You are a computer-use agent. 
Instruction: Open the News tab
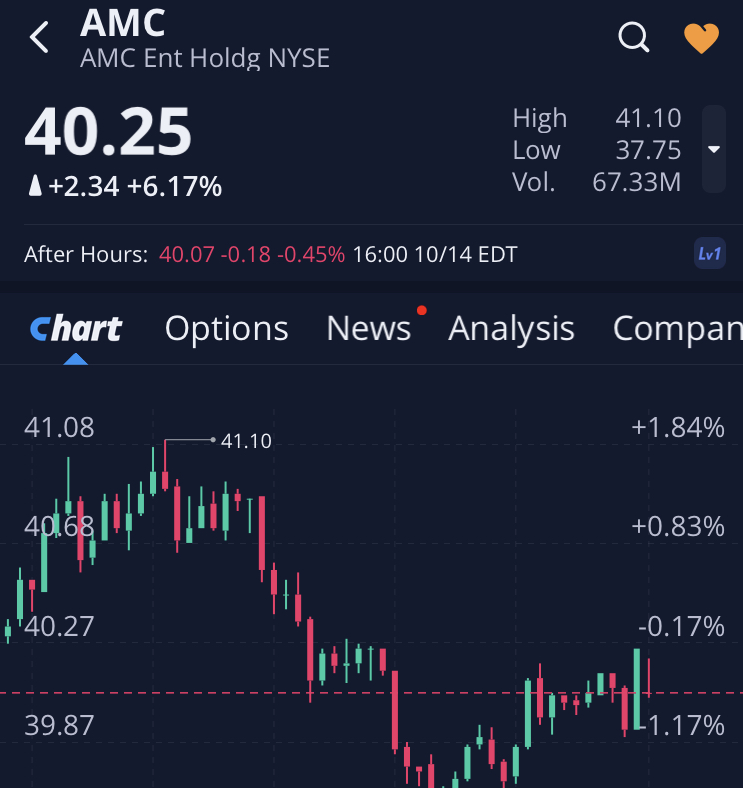[368, 328]
